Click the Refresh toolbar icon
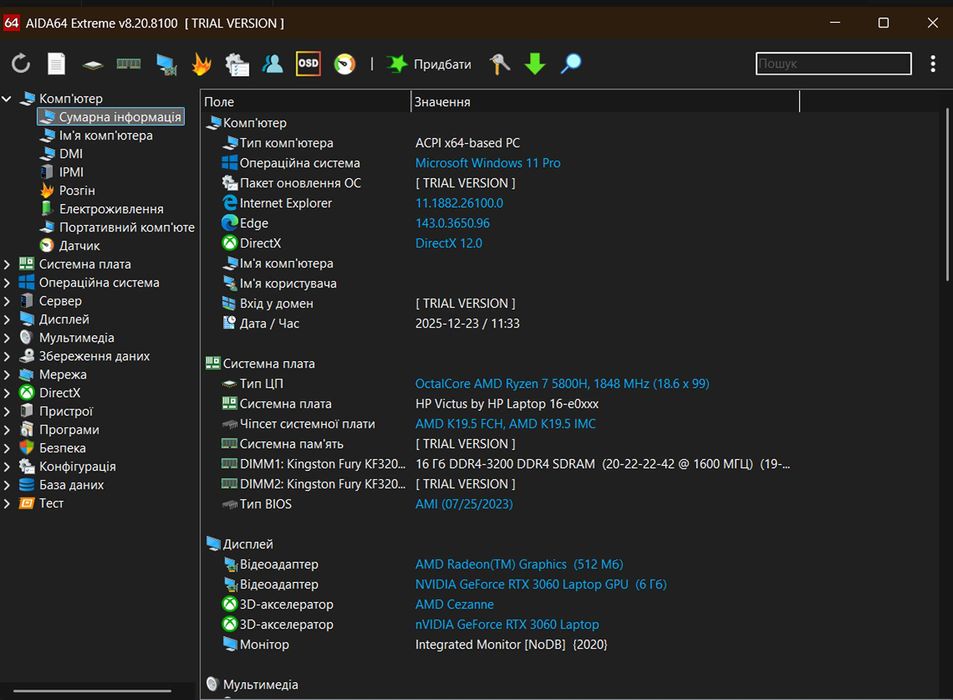Screen dimensions: 953x700 click(x=21, y=63)
